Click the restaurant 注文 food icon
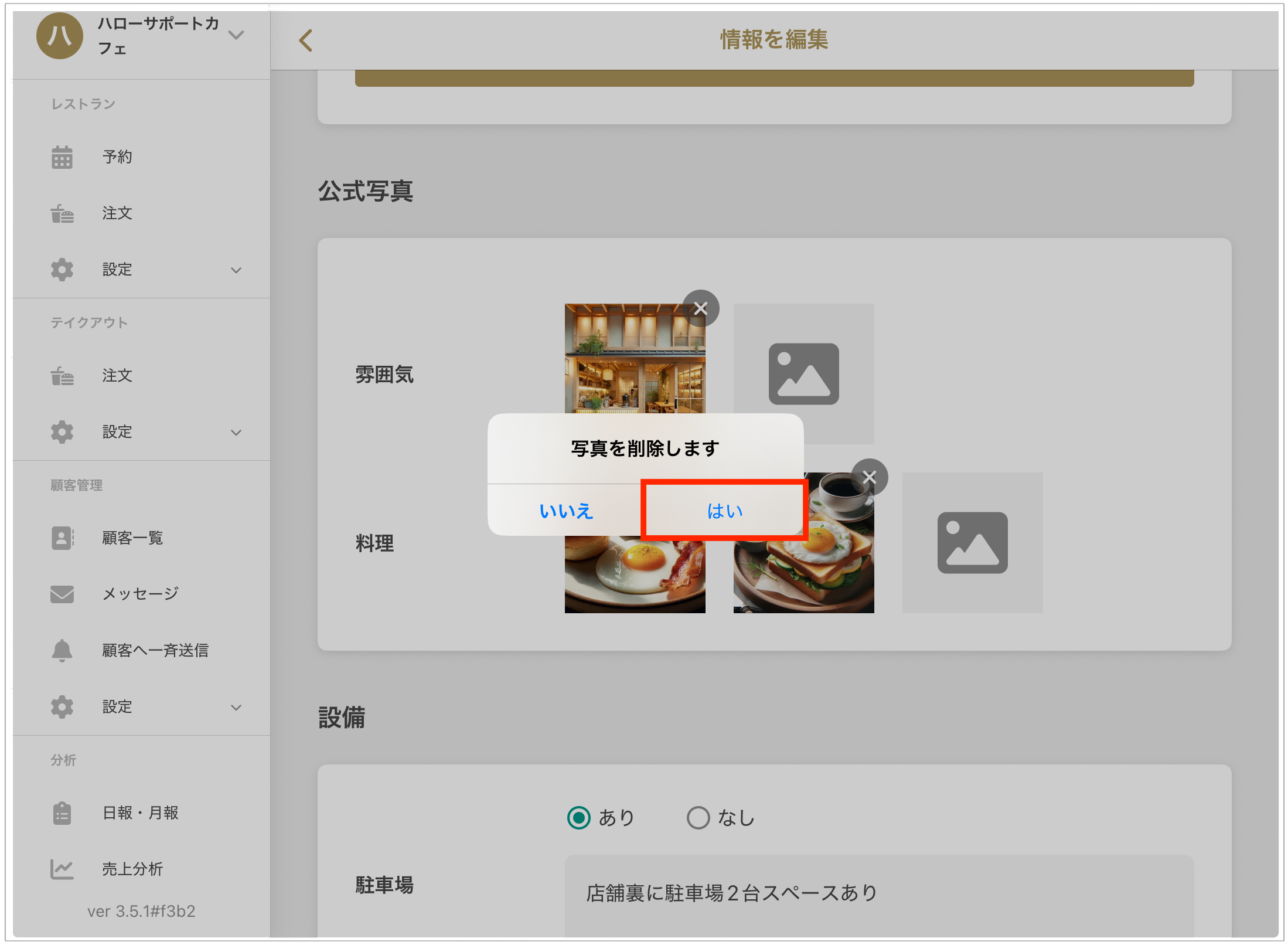This screenshot has height=945, width=1288. (62, 213)
